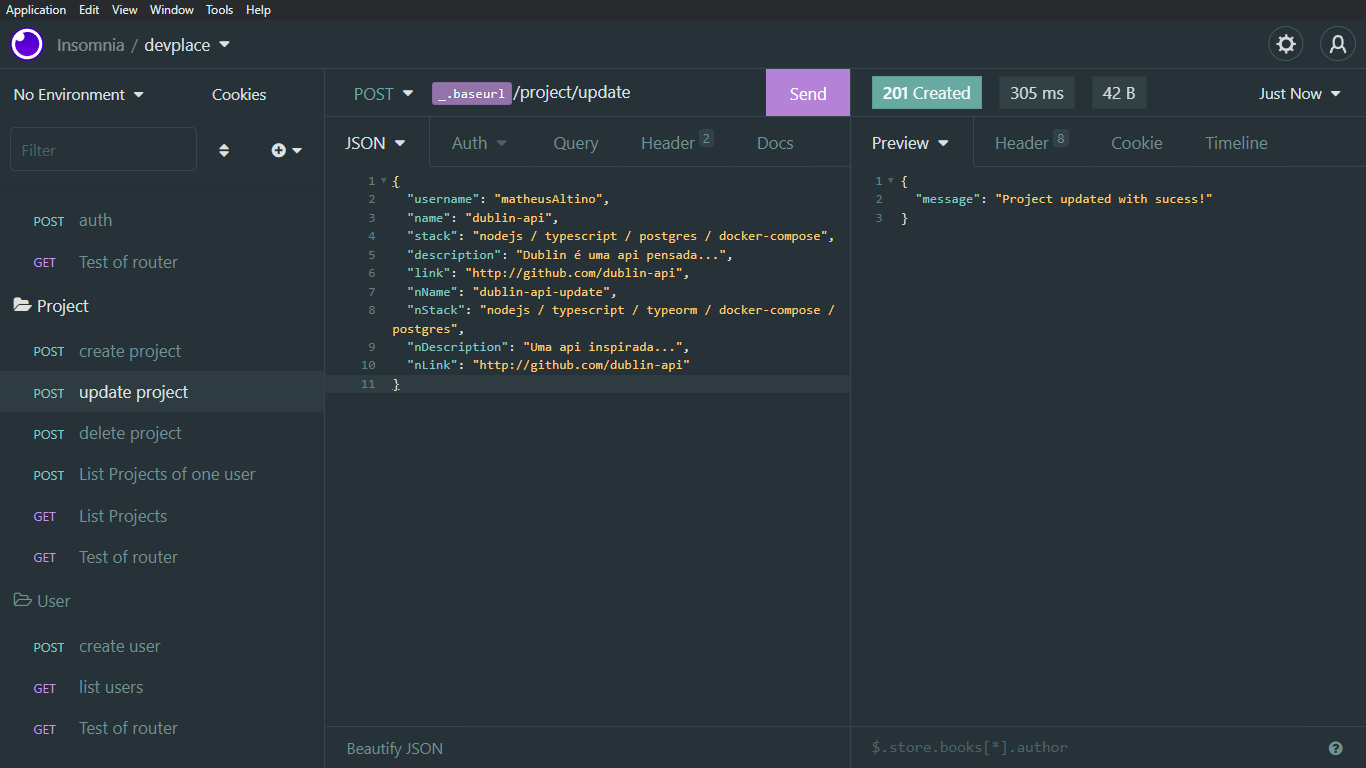The height and width of the screenshot is (768, 1366).
Task: Open the create request plus icon
Action: point(286,150)
